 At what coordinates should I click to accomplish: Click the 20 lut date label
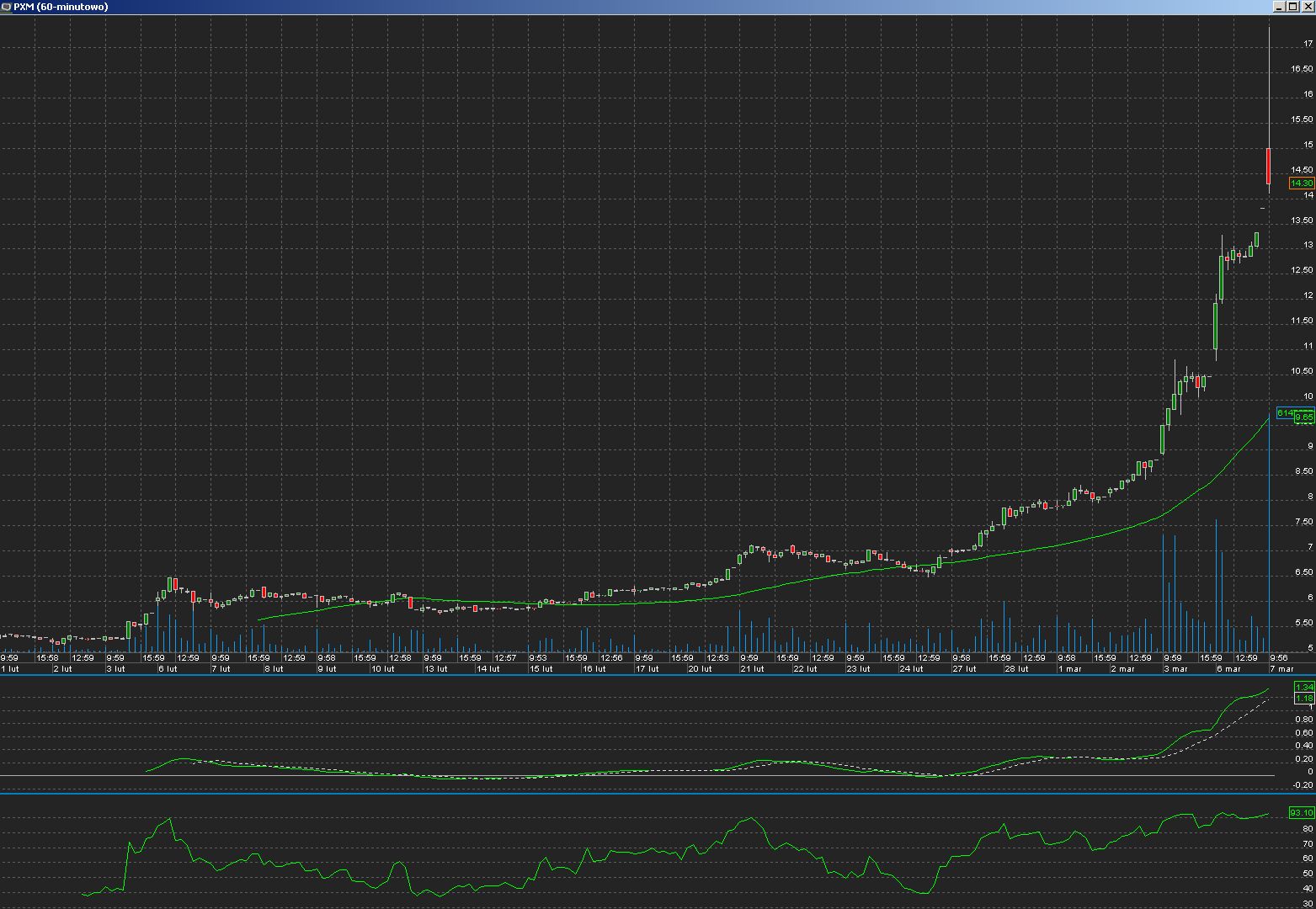[699, 669]
